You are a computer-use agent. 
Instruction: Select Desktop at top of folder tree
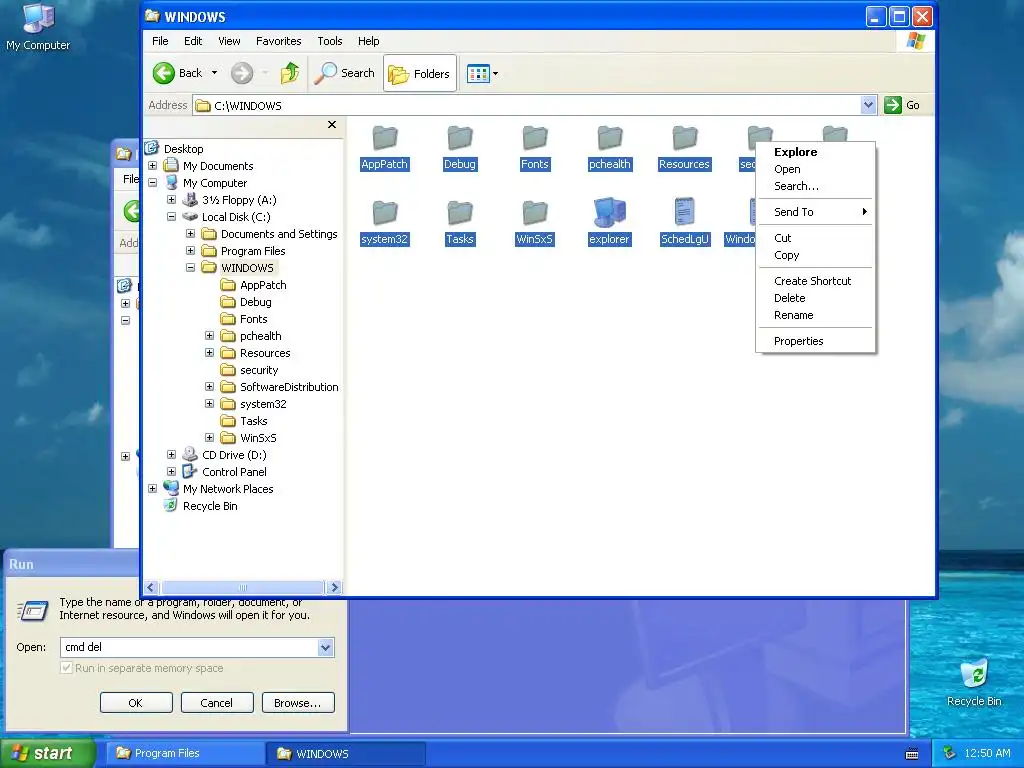tap(183, 149)
